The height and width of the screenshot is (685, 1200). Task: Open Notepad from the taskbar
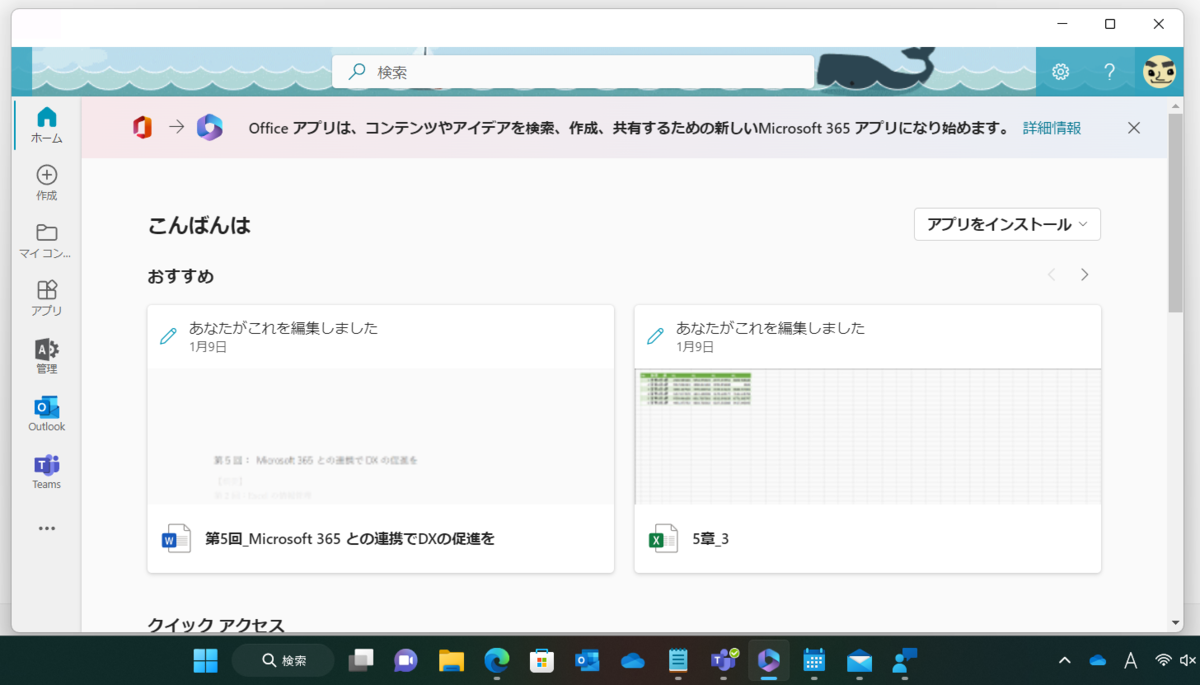click(678, 660)
